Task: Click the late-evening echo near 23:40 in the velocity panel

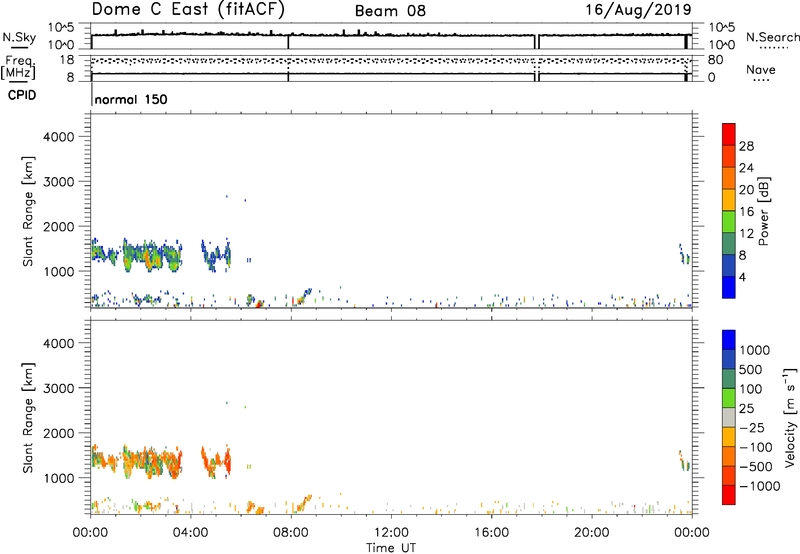Action: coord(684,461)
